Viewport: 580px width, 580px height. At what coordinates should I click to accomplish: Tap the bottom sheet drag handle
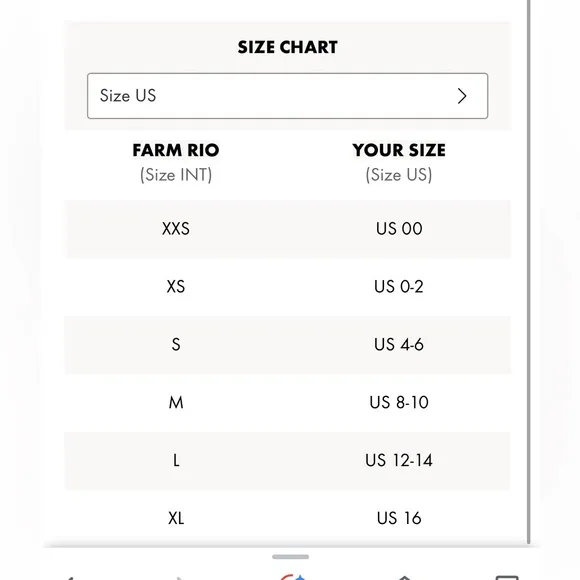(x=290, y=557)
